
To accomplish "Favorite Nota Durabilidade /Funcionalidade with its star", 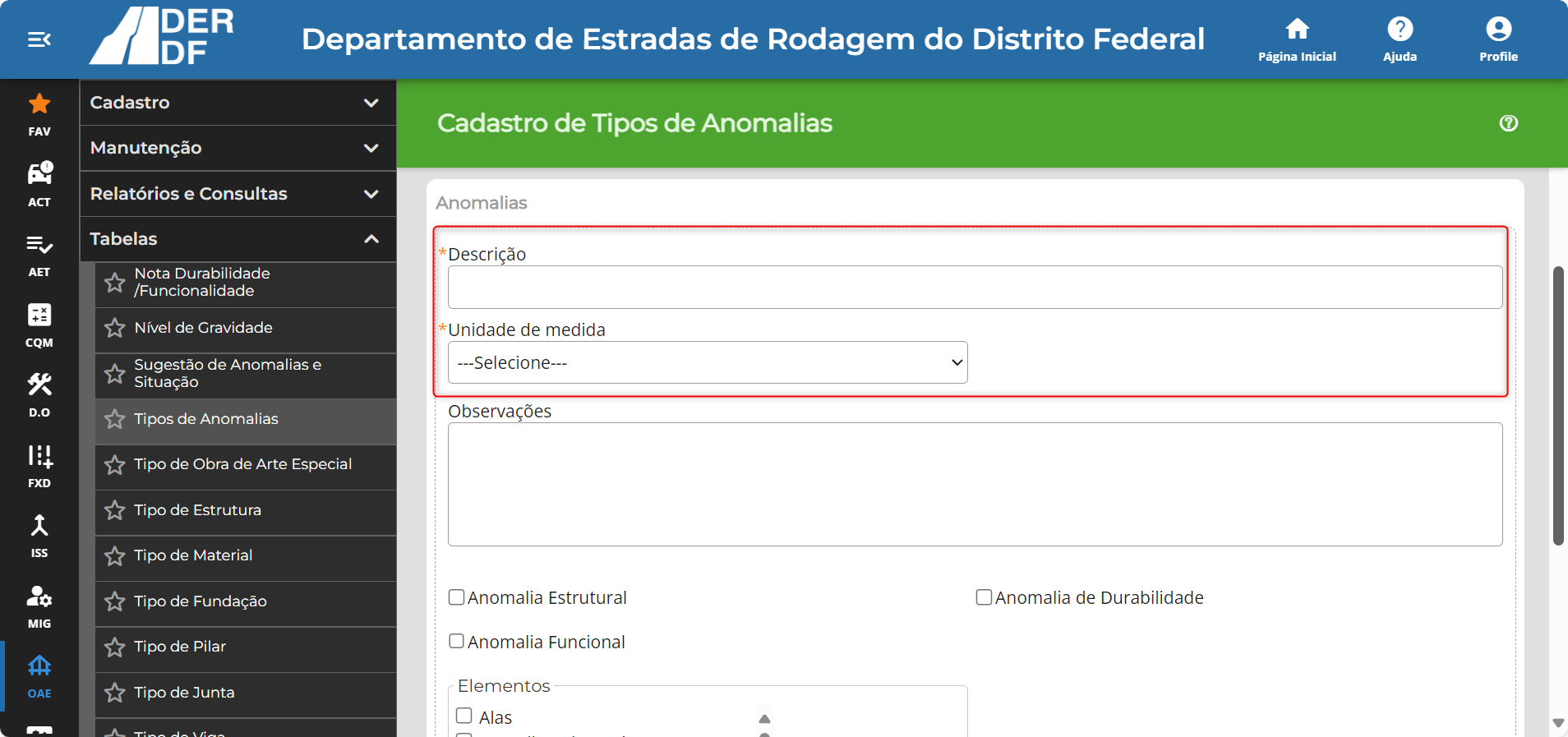I will click(x=115, y=283).
